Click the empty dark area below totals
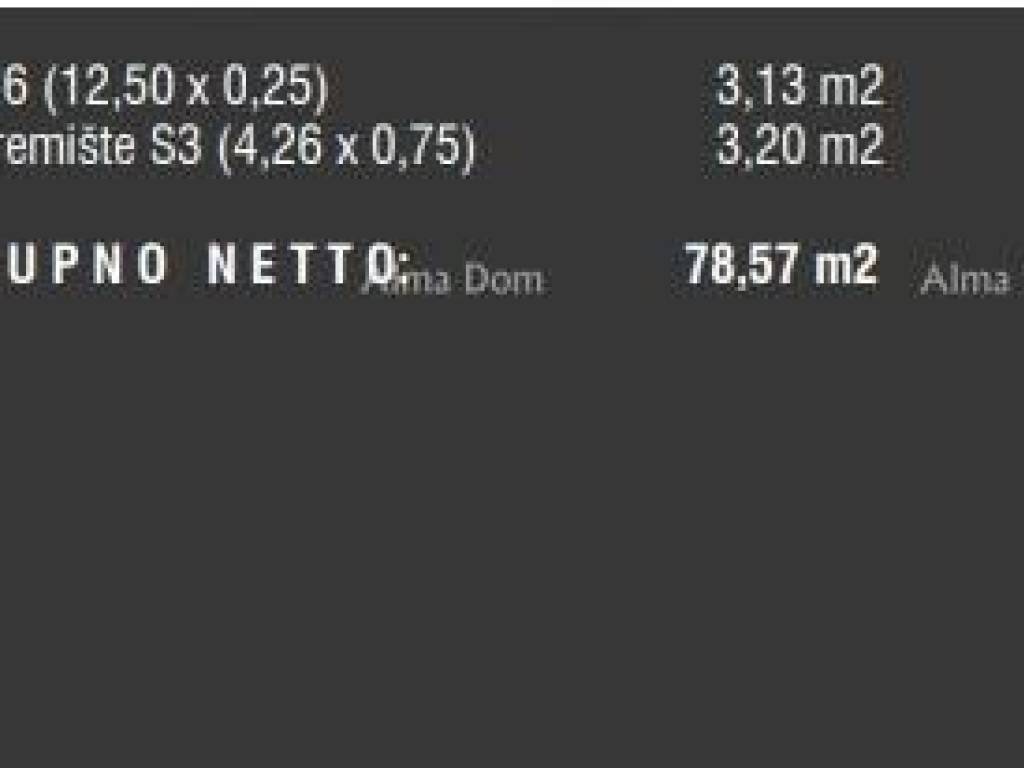Image resolution: width=1024 pixels, height=768 pixels. point(512,520)
